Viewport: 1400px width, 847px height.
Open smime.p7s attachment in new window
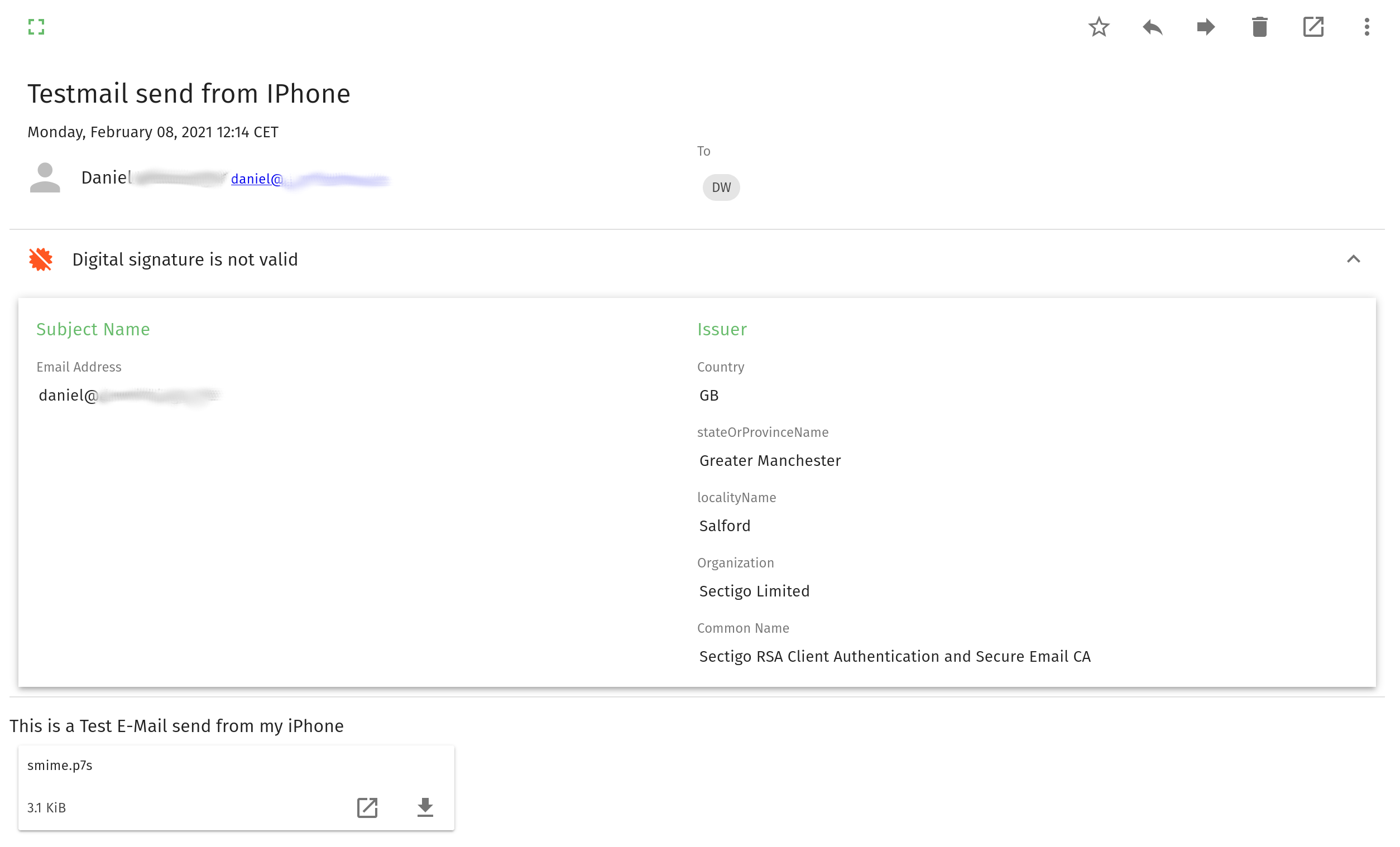click(x=367, y=807)
